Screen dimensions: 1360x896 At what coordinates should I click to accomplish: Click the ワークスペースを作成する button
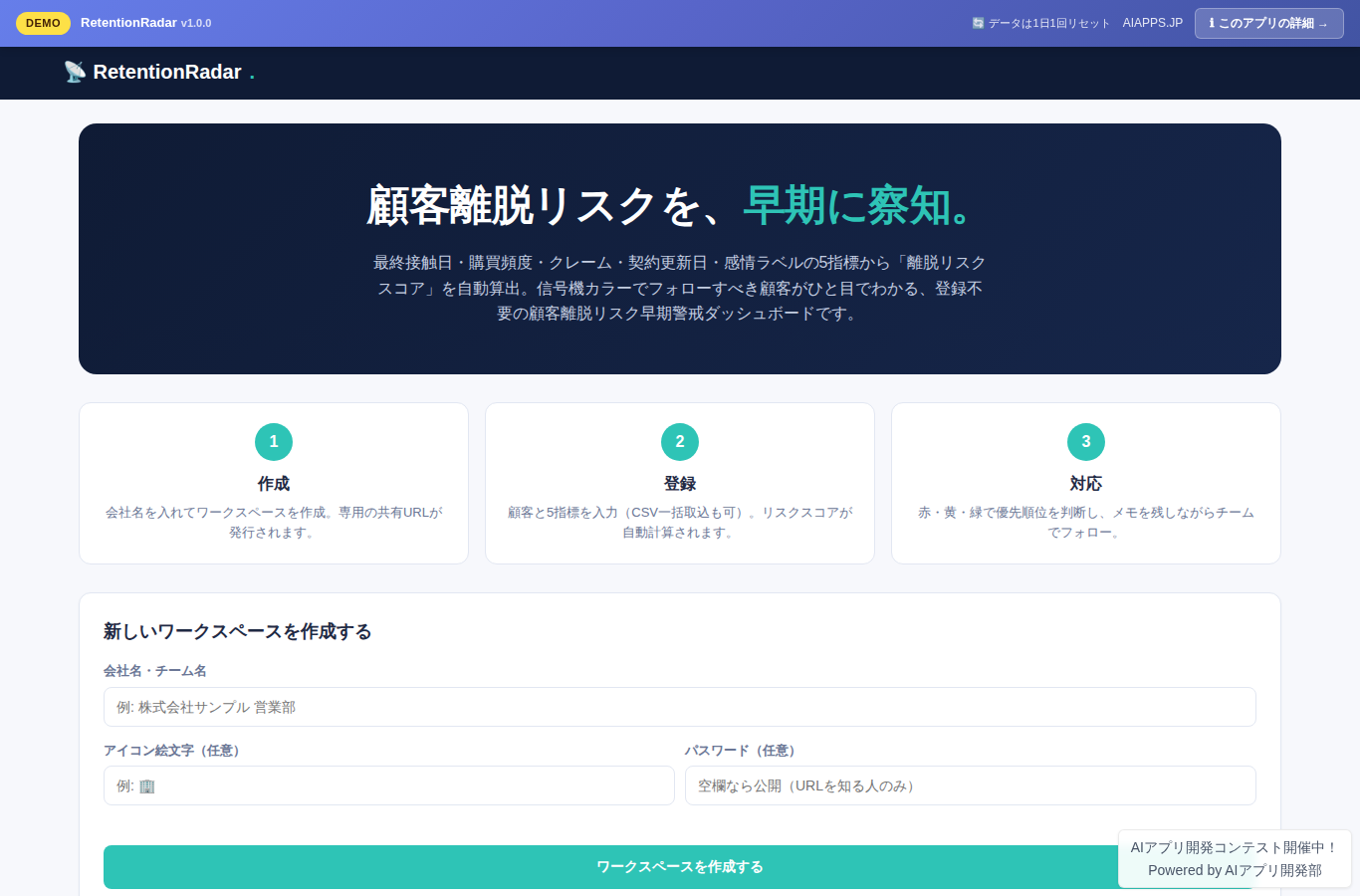coord(680,867)
